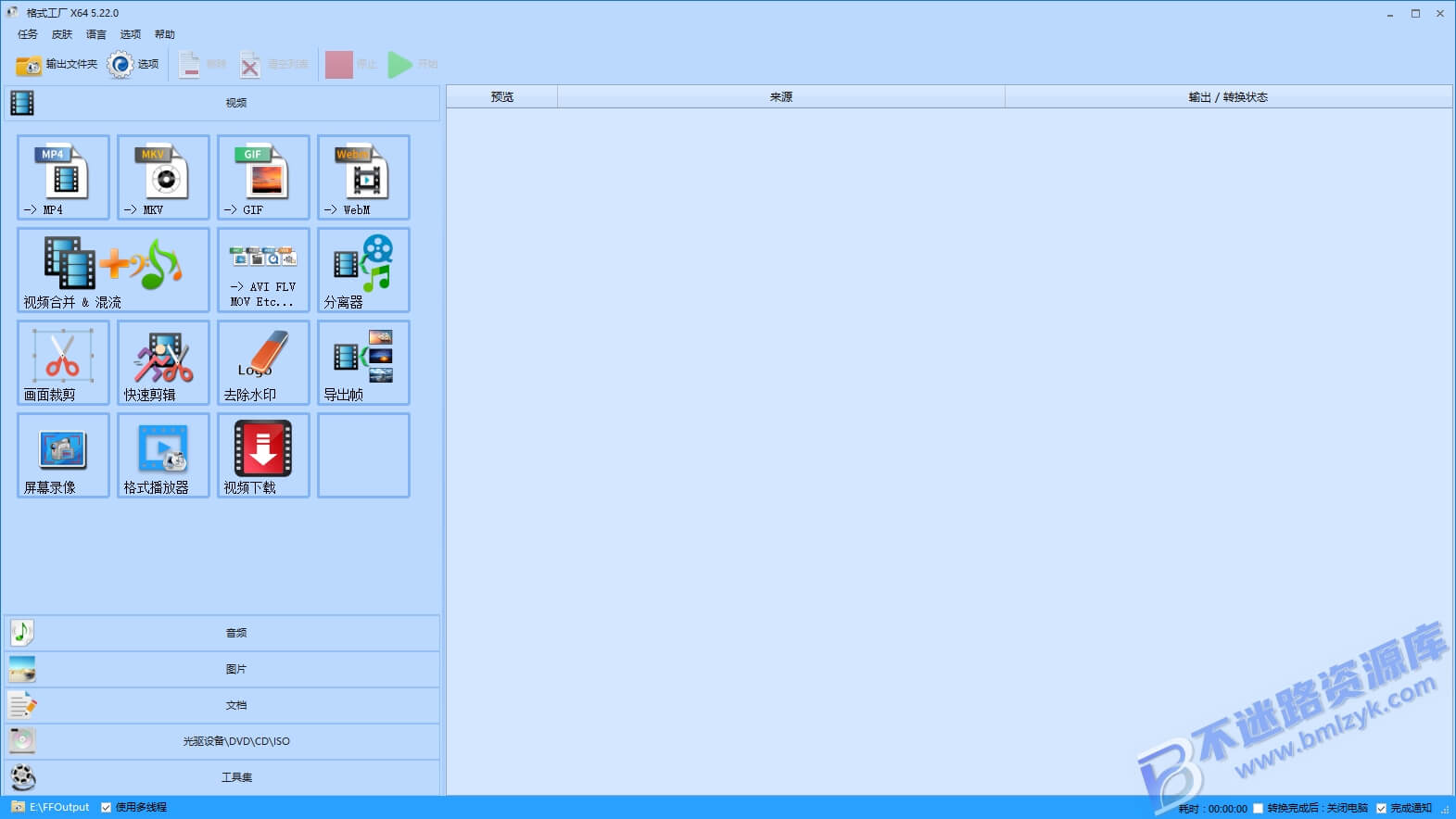Open the 语言 language menu
Viewport: 1456px width, 819px height.
(x=96, y=34)
